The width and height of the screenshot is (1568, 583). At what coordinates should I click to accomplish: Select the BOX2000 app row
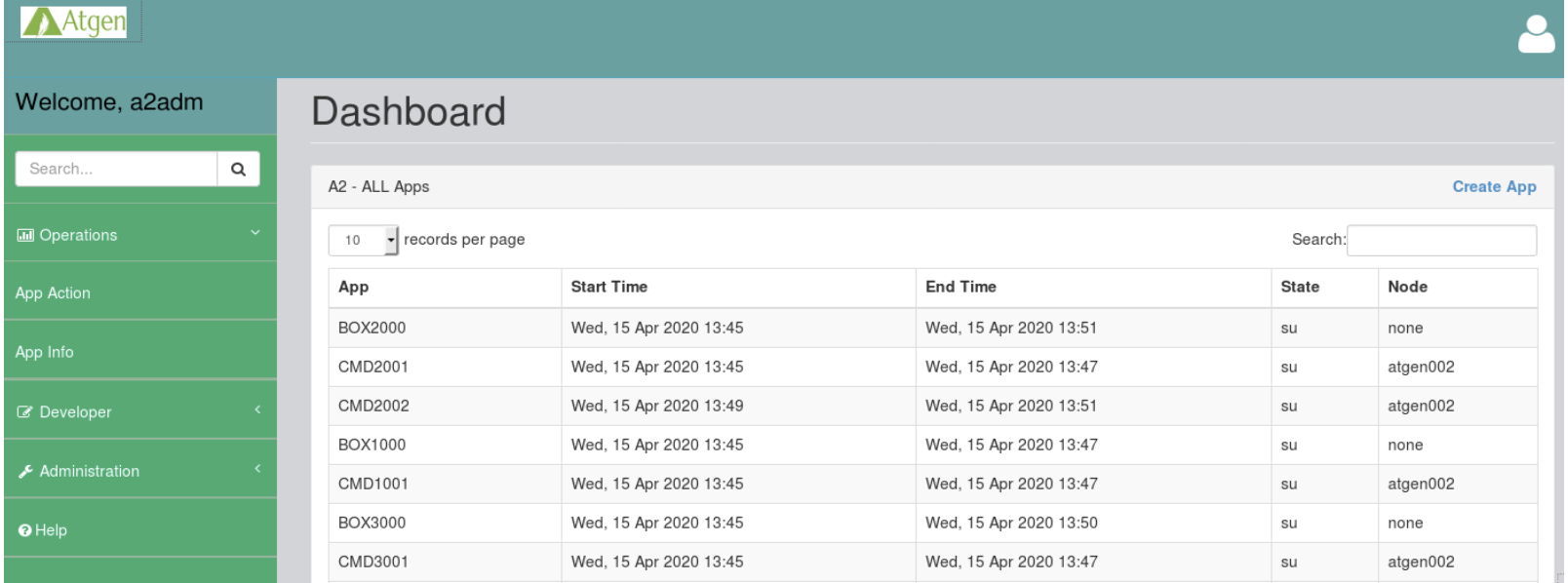(372, 328)
